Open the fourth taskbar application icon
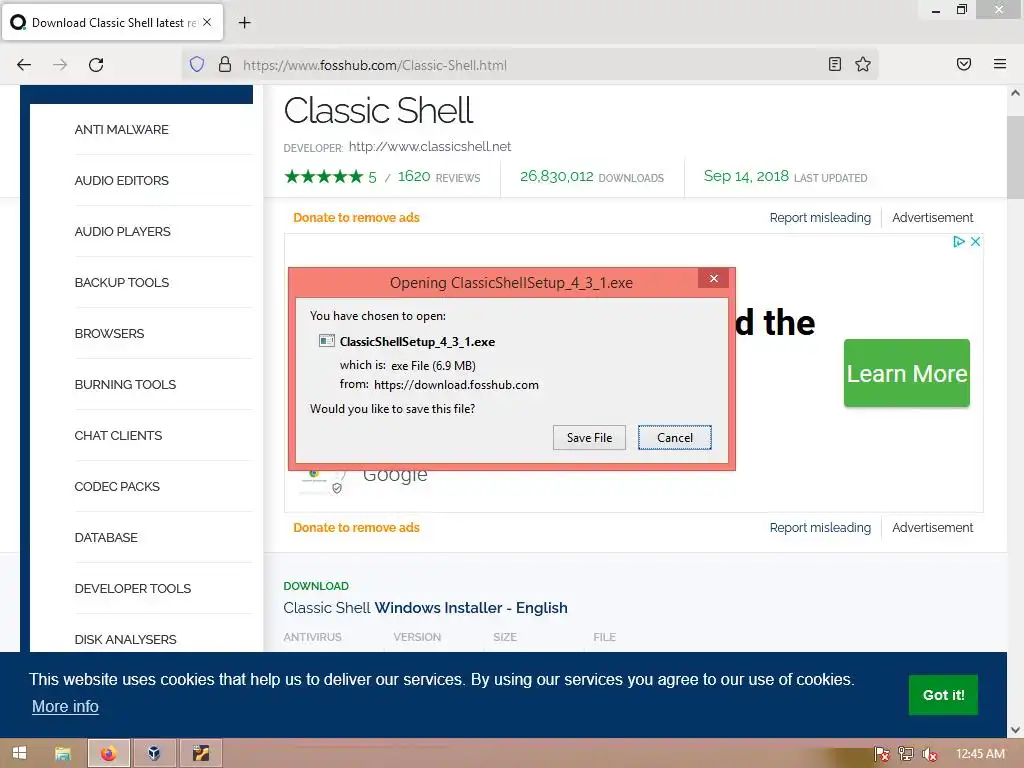Image resolution: width=1024 pixels, height=768 pixels. [200, 754]
